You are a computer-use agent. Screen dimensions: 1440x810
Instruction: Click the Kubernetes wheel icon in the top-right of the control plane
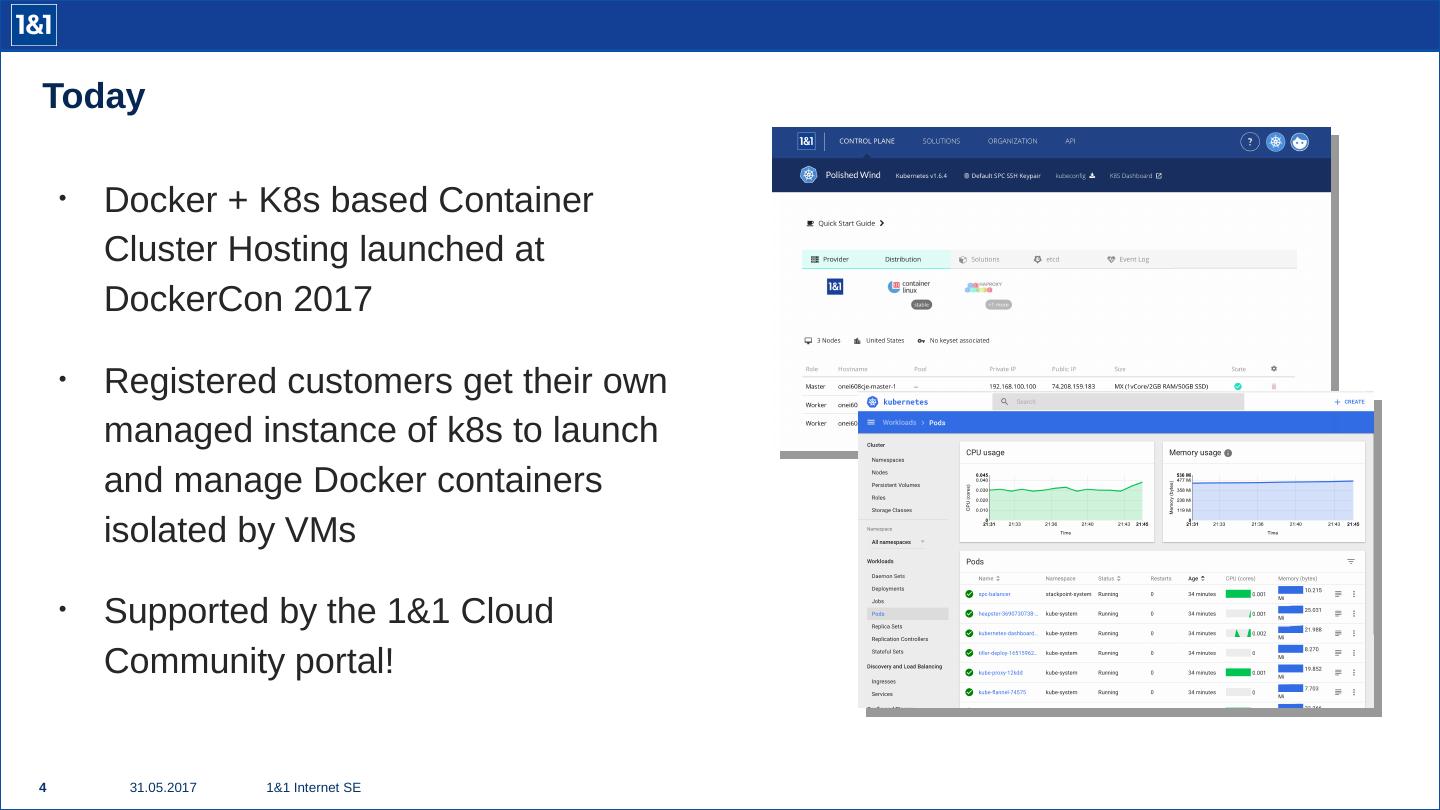click(x=1275, y=142)
